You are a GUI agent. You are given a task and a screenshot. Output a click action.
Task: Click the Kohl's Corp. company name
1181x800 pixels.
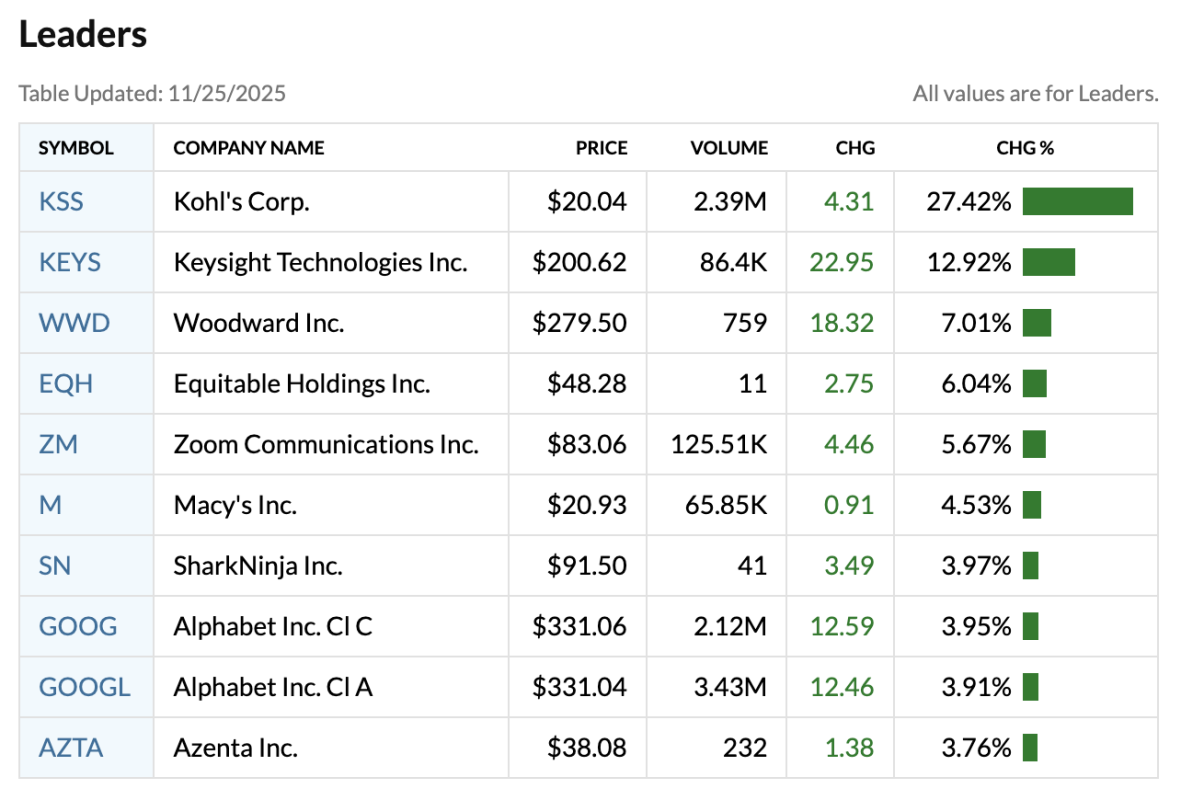pyautogui.click(x=242, y=202)
